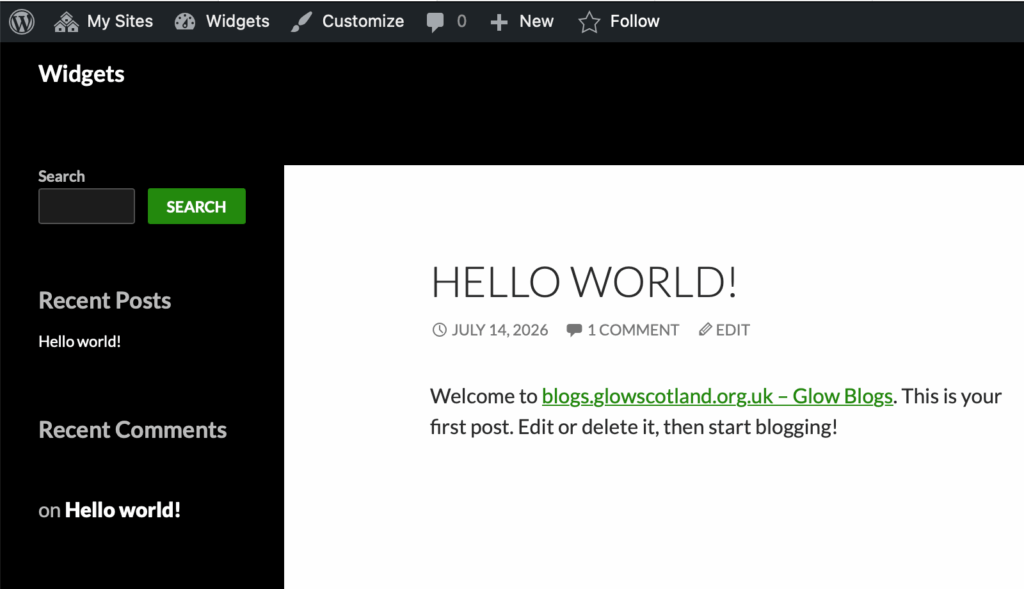Click the comments speech bubble icon
This screenshot has width=1024, height=589.
(x=435, y=22)
